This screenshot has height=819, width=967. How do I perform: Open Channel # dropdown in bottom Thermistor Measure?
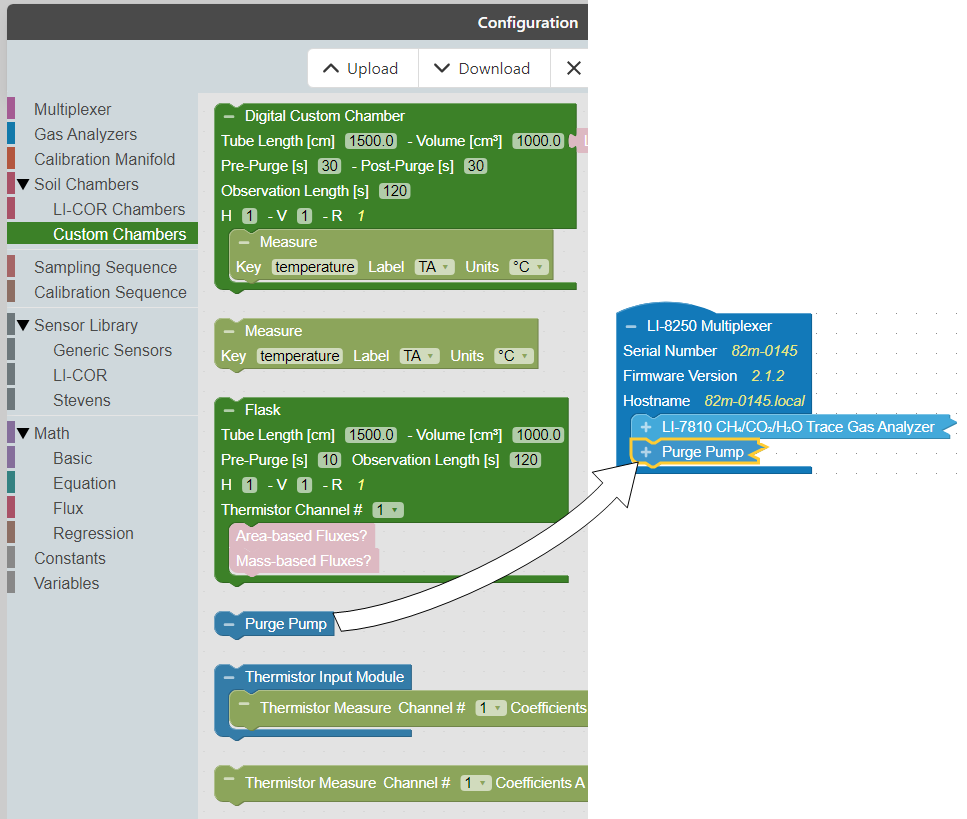pos(476,783)
